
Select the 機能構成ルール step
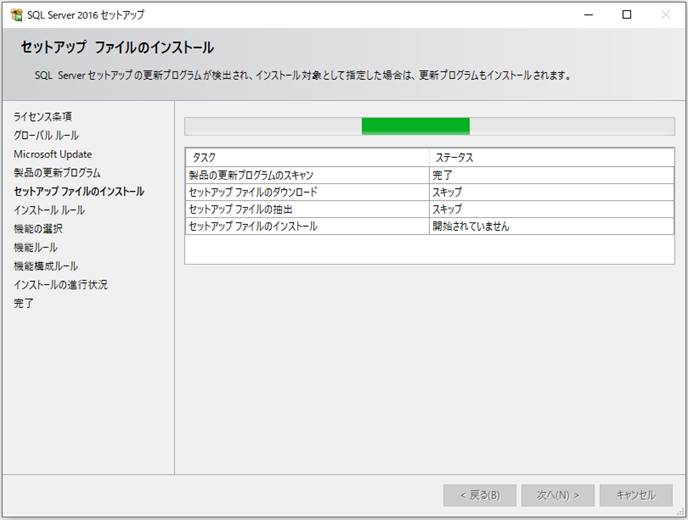pos(46,266)
